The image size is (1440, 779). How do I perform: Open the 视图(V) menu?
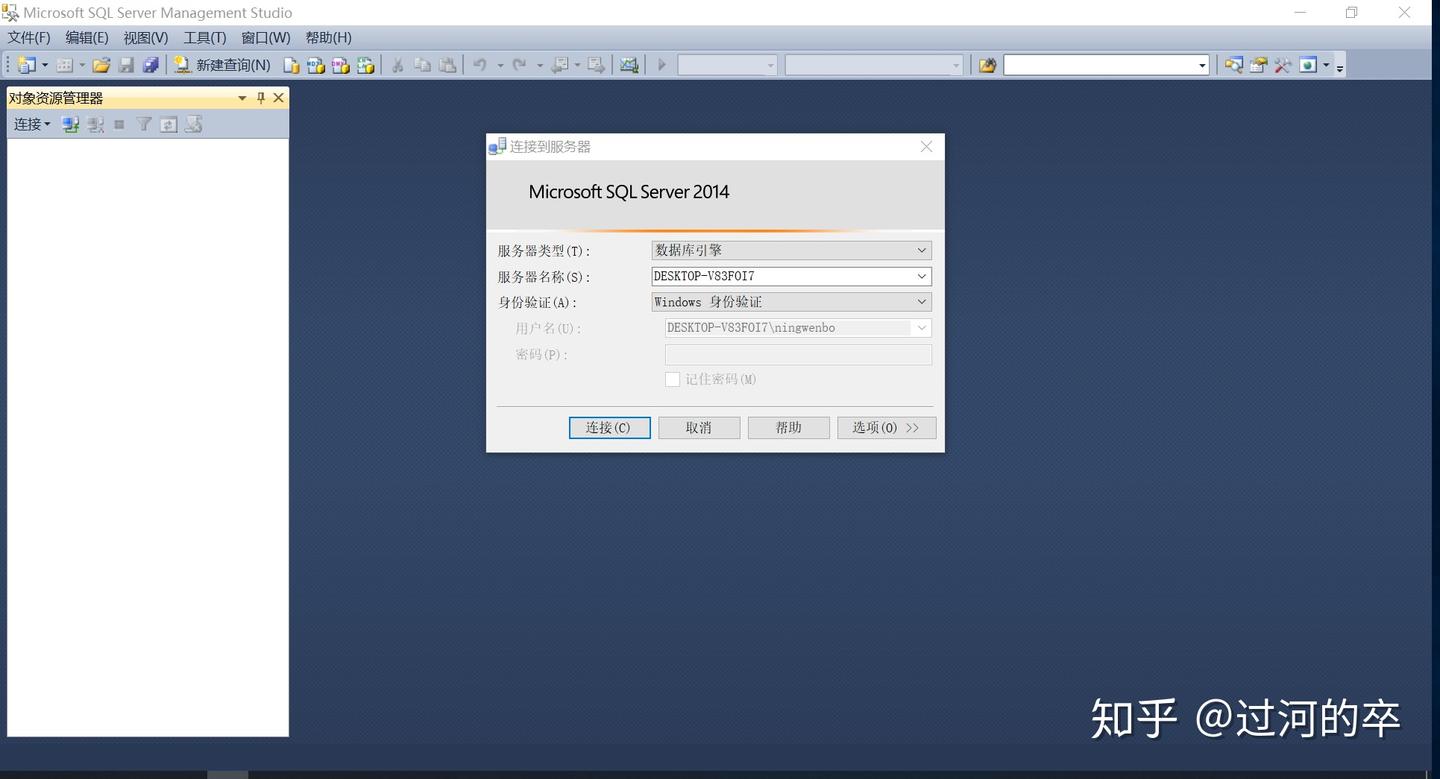(x=146, y=37)
